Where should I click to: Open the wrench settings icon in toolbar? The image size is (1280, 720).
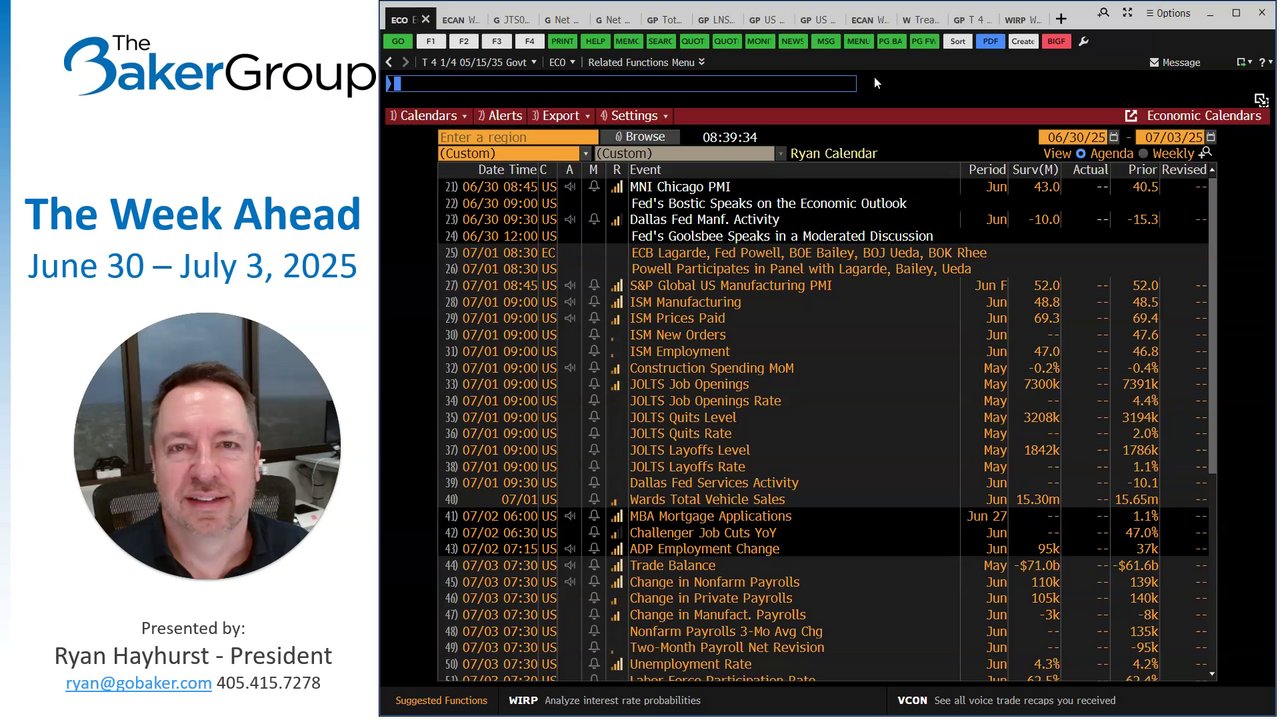click(1084, 41)
